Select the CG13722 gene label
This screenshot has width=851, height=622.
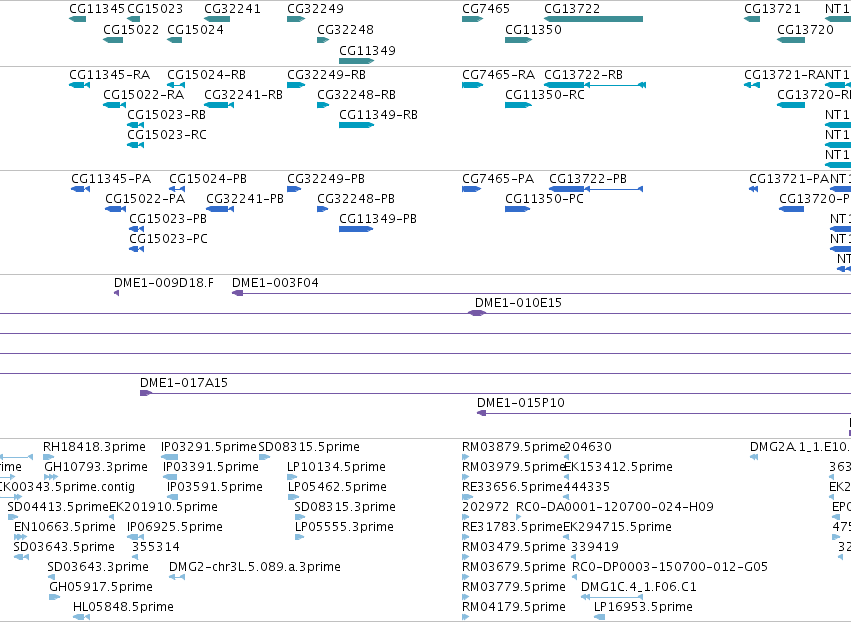[x=572, y=9]
